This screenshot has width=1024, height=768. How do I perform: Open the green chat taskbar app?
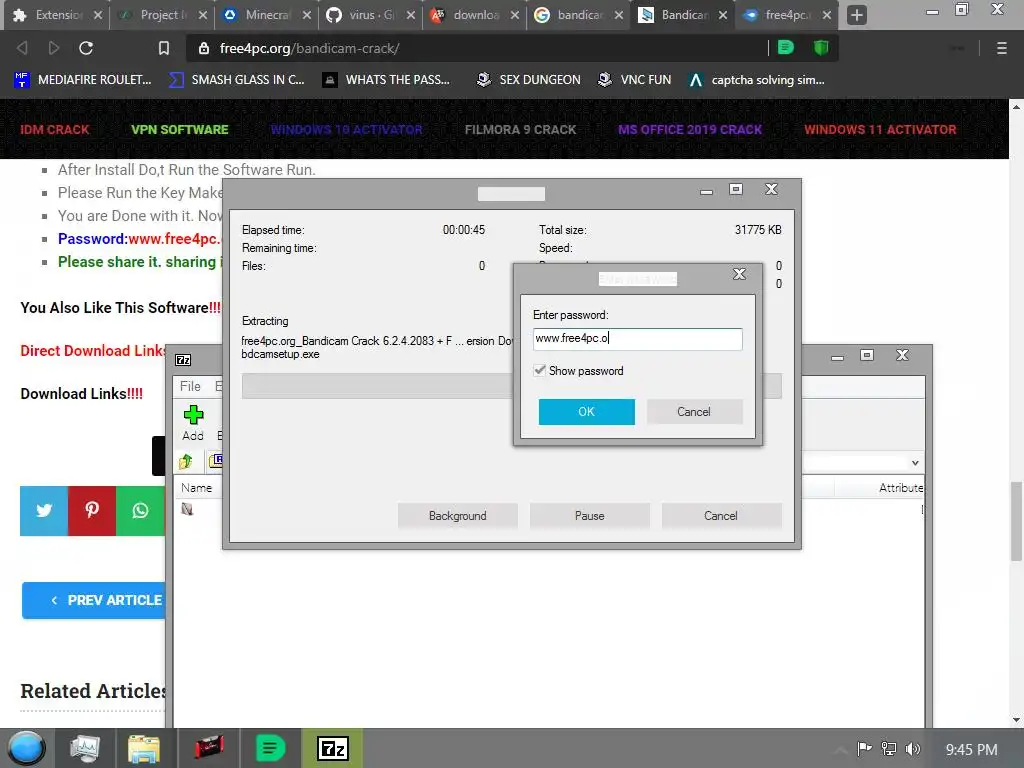click(270, 748)
